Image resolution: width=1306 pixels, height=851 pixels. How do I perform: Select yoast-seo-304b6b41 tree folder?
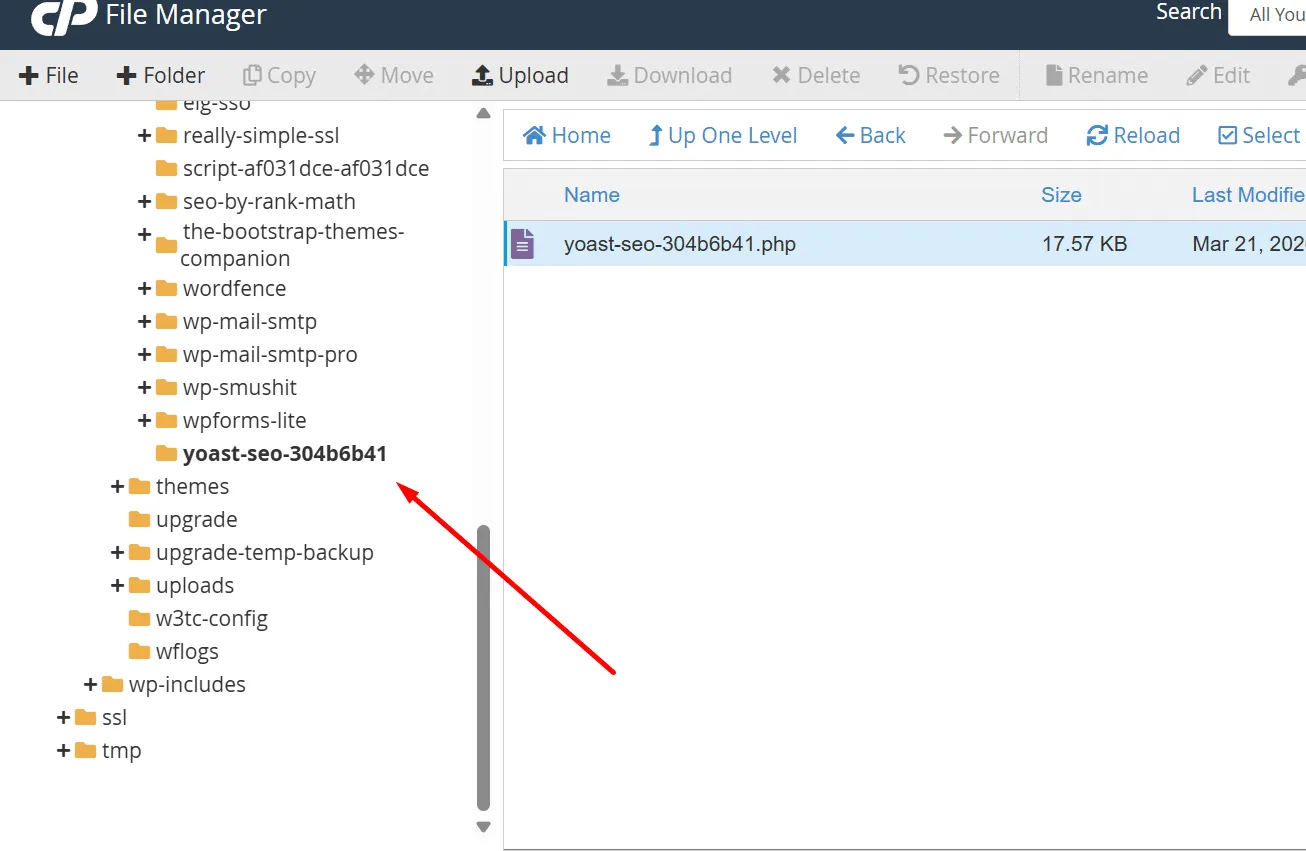285,453
